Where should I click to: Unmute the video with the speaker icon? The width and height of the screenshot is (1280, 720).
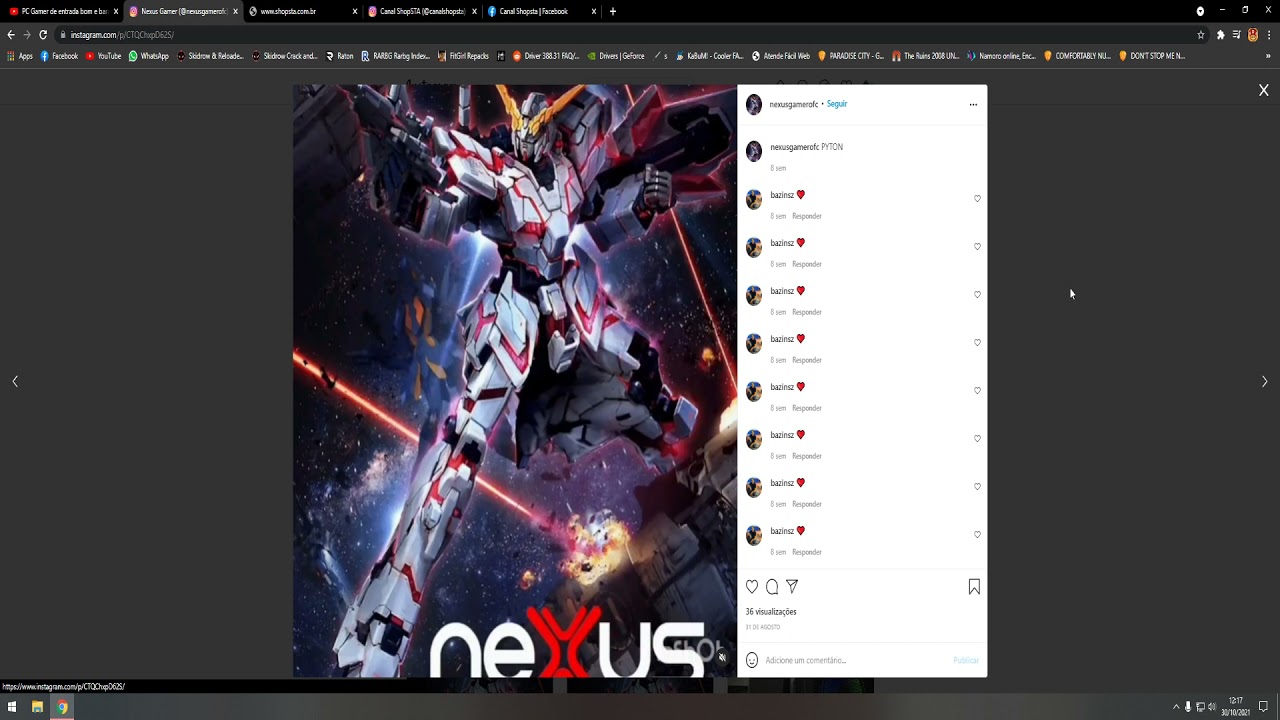tap(722, 657)
